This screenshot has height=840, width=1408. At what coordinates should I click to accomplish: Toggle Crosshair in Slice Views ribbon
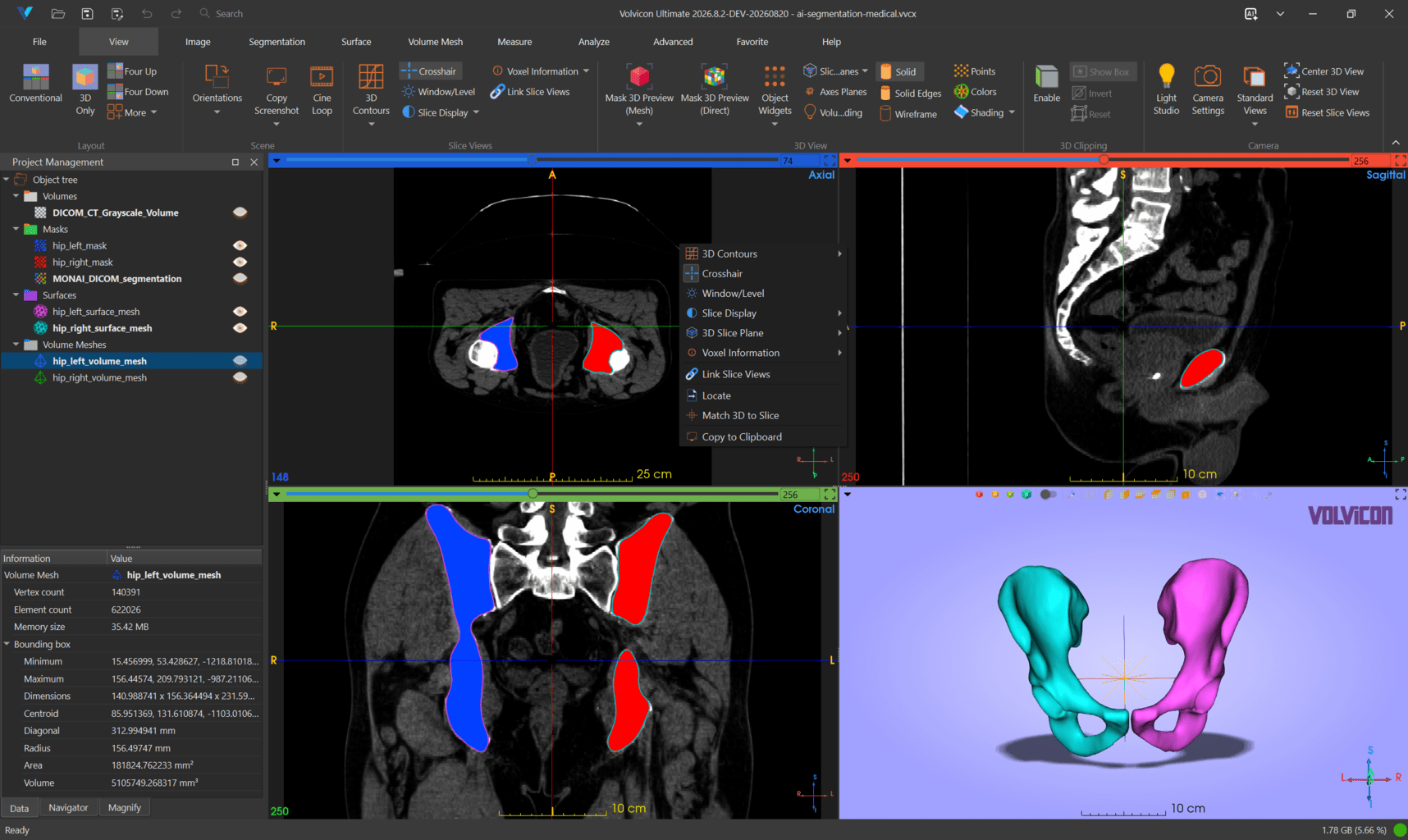pyautogui.click(x=429, y=71)
